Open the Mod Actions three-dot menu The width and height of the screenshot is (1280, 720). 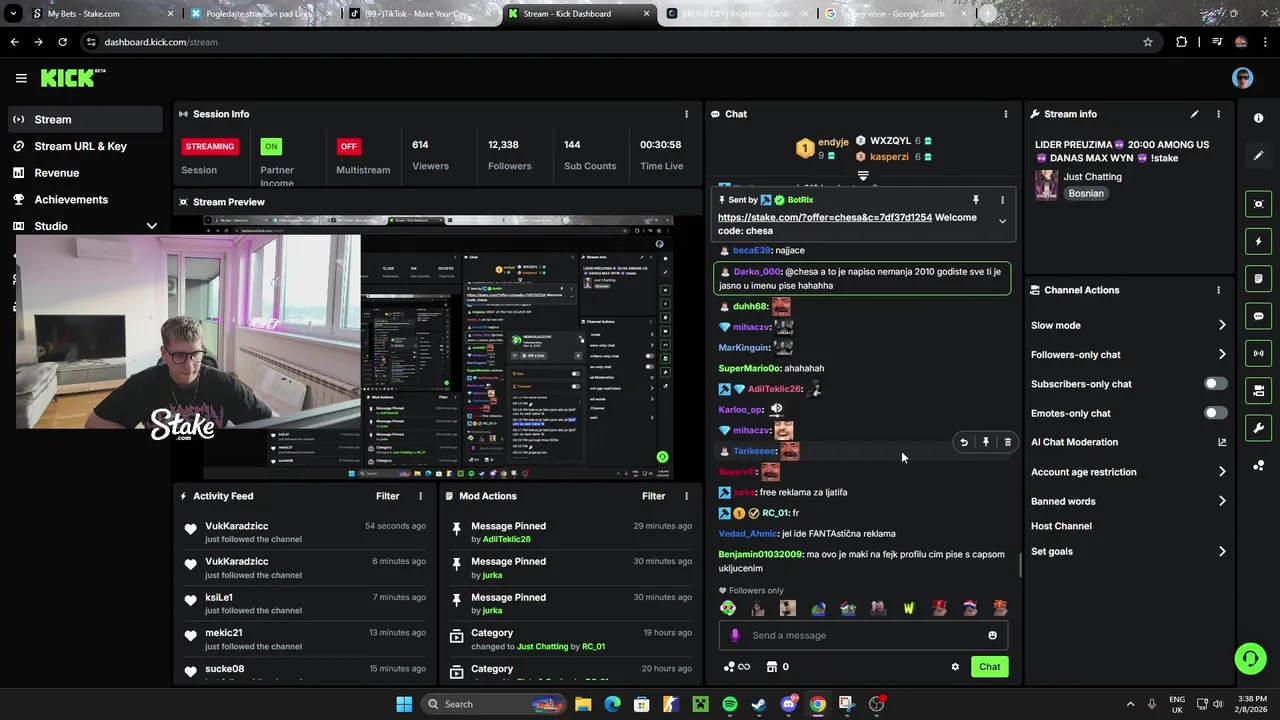pos(686,496)
